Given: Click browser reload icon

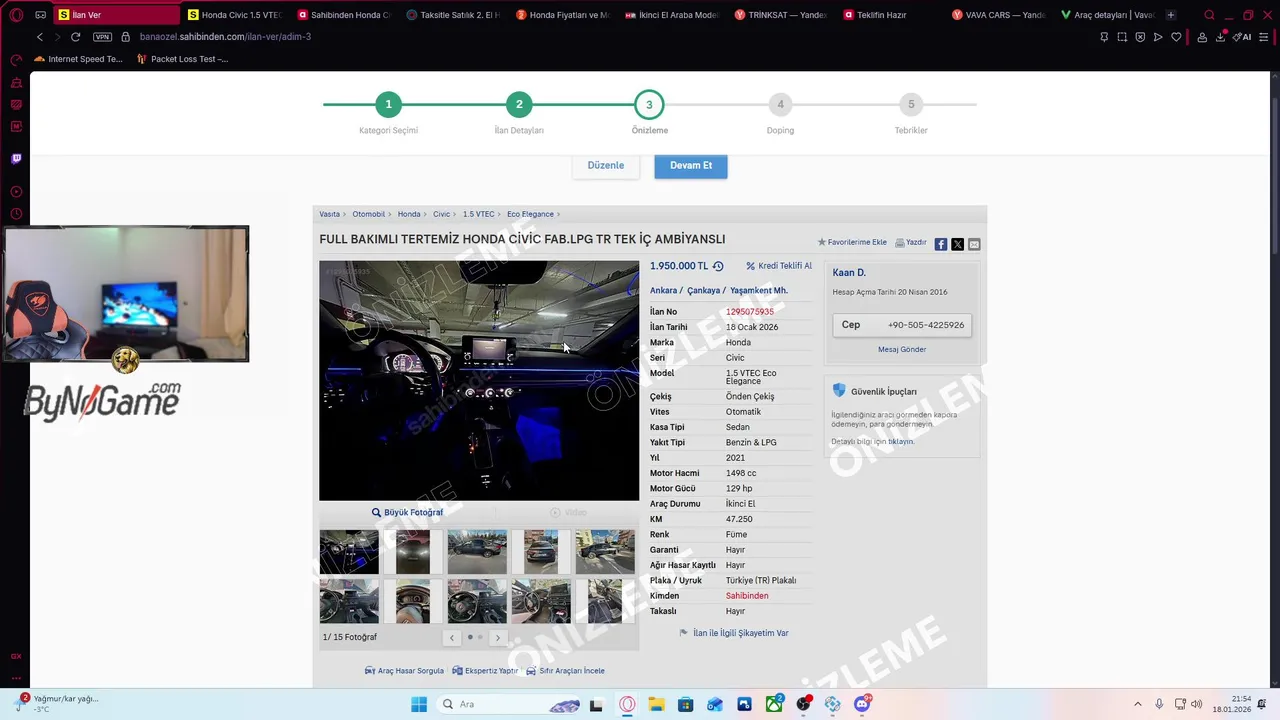Looking at the screenshot, I should click(75, 37).
